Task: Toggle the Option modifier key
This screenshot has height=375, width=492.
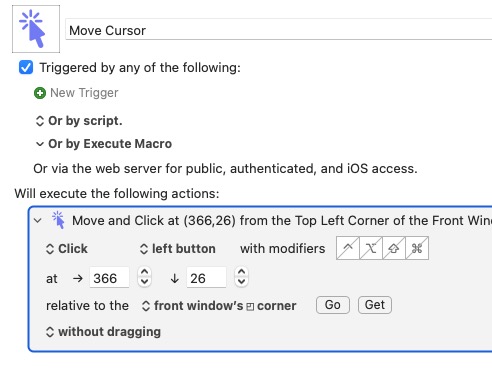Action: [x=371, y=248]
